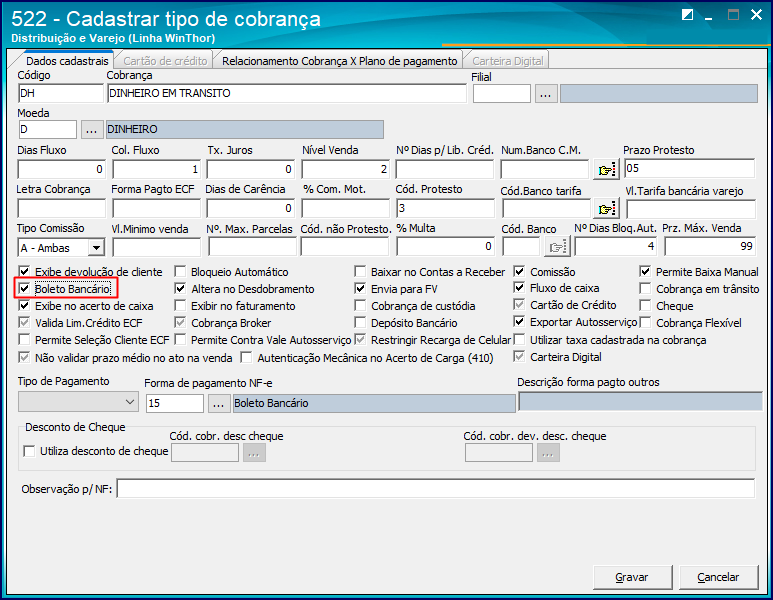Check Exibir no faturamento checkbox

pos(180,306)
